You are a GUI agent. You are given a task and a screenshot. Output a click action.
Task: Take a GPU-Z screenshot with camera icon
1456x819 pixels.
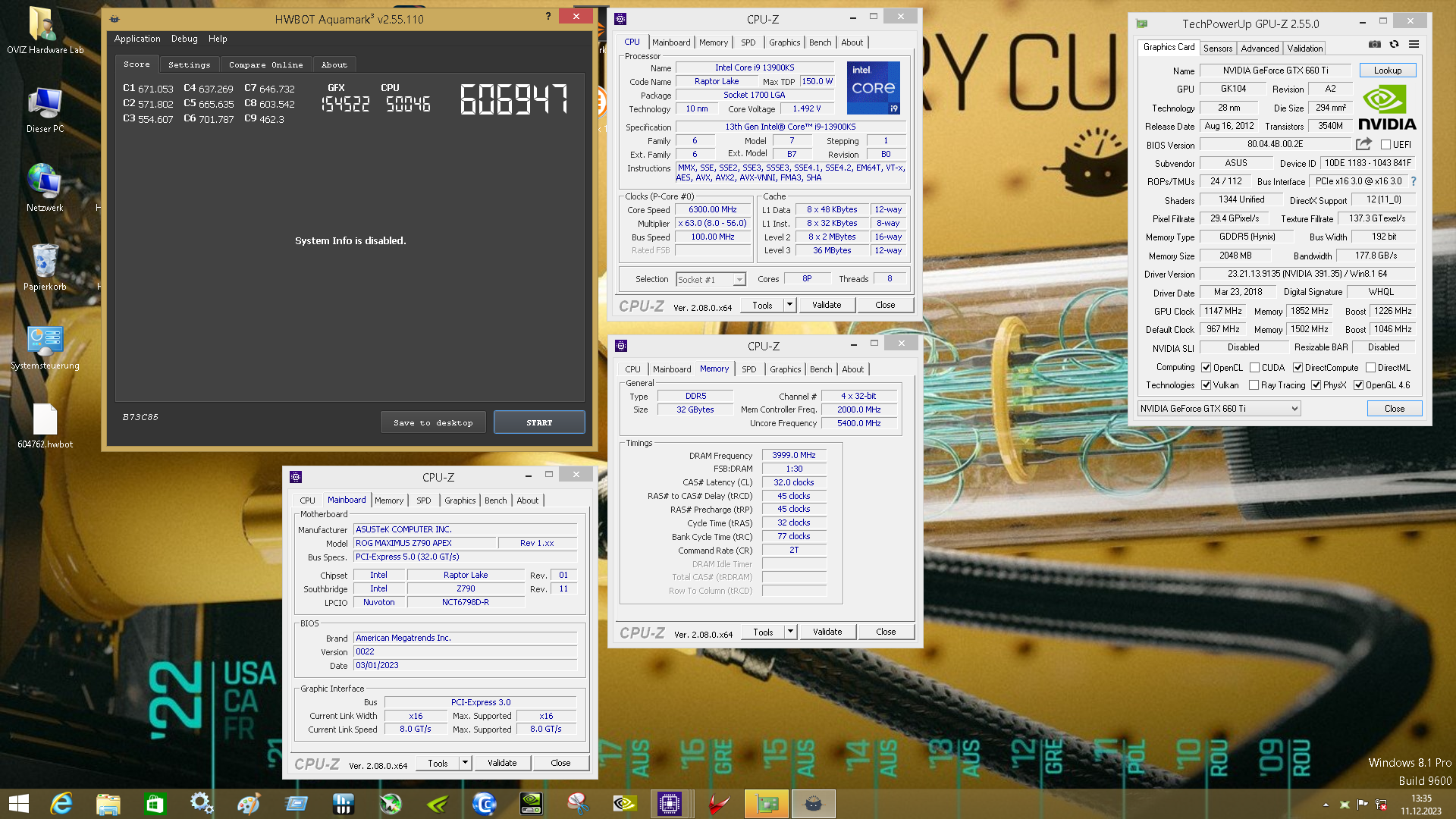1374,44
